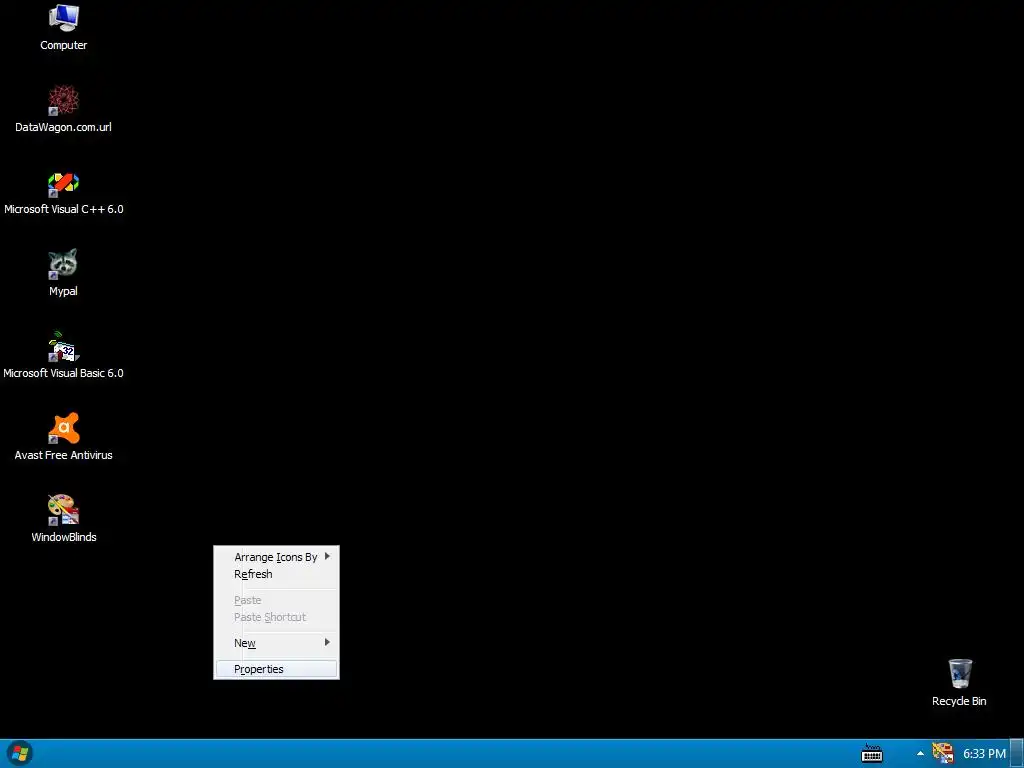This screenshot has height=768, width=1024.
Task: Click the Show Desktop strip at taskbar end
Action: click(1017, 753)
